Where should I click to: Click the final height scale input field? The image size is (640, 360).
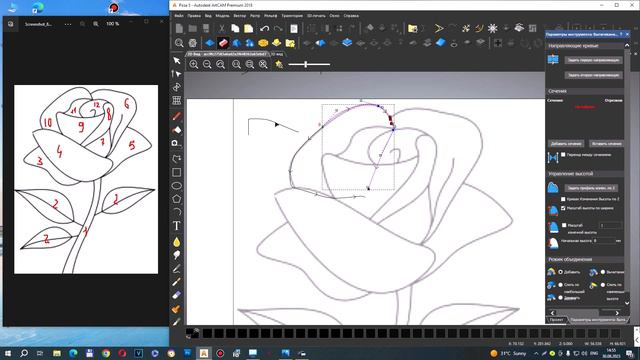[x=611, y=225]
